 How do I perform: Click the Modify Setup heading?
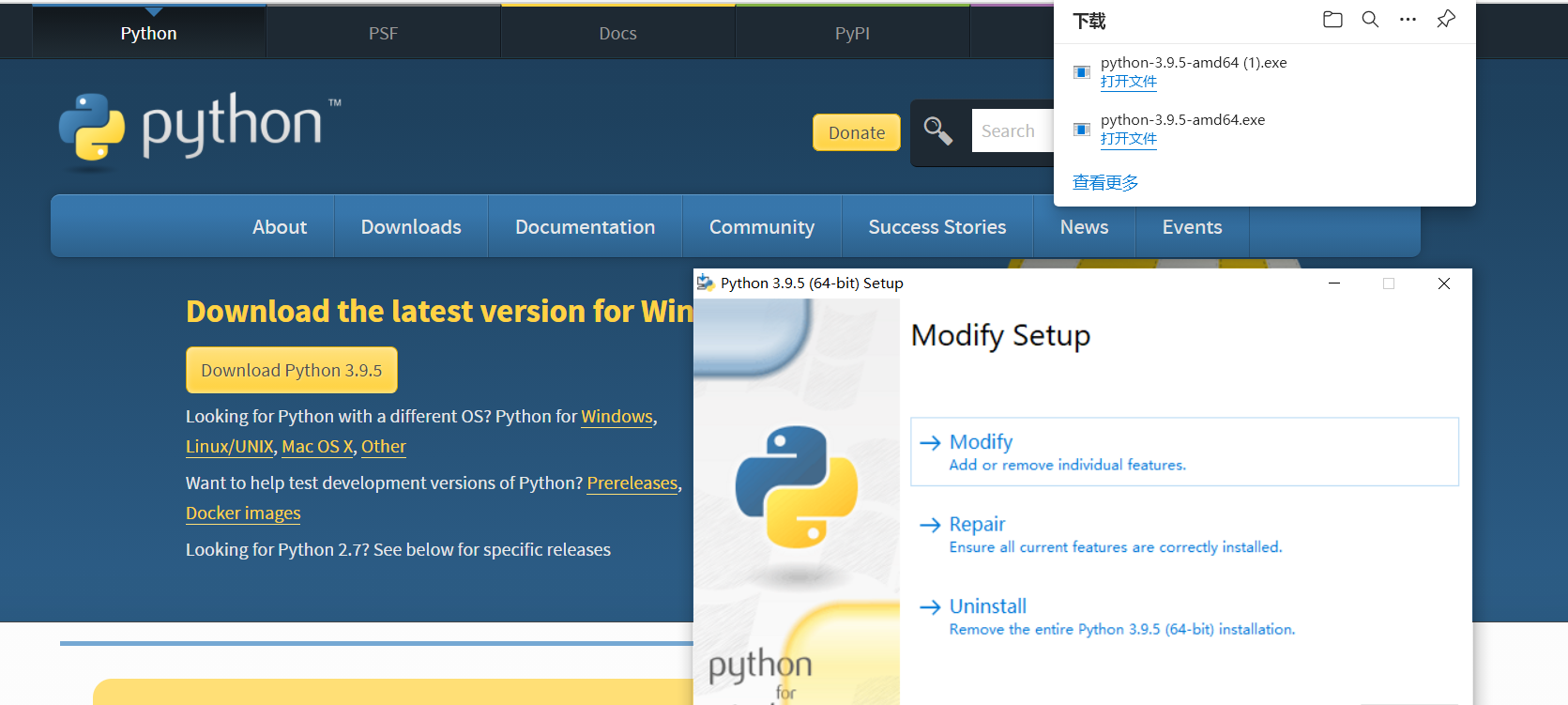coord(1000,335)
